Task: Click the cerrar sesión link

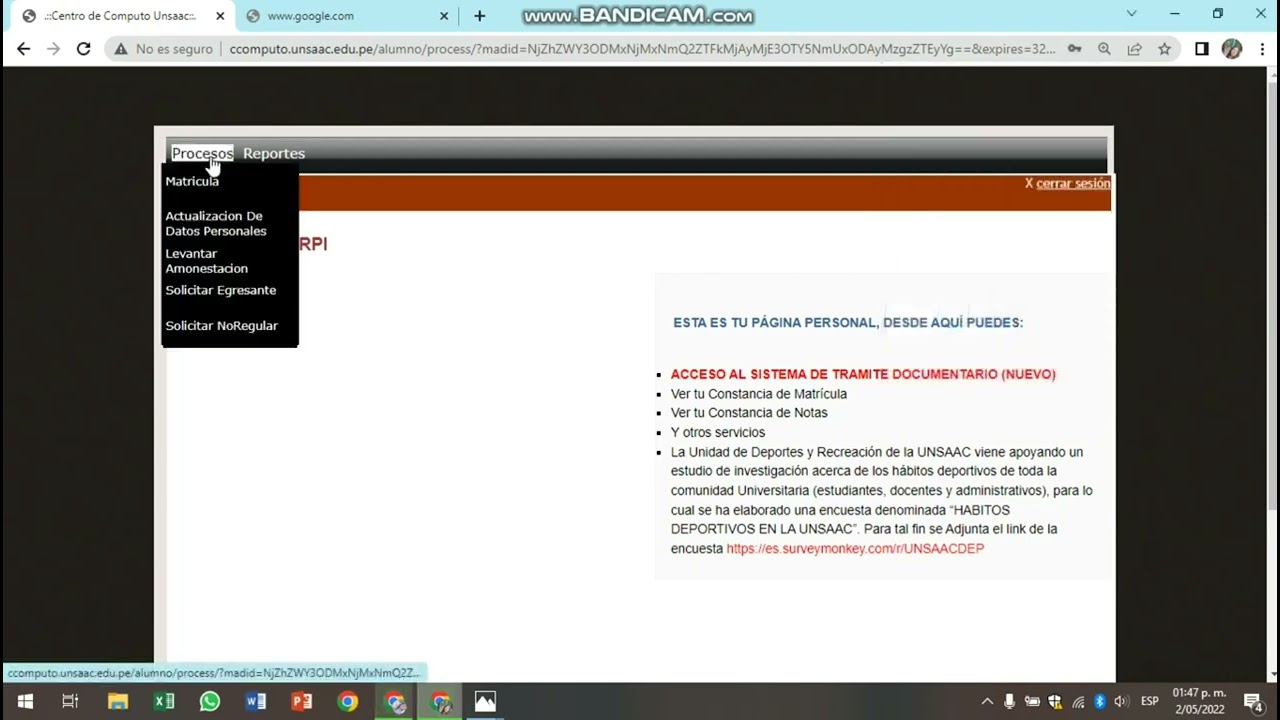Action: coord(1073,183)
